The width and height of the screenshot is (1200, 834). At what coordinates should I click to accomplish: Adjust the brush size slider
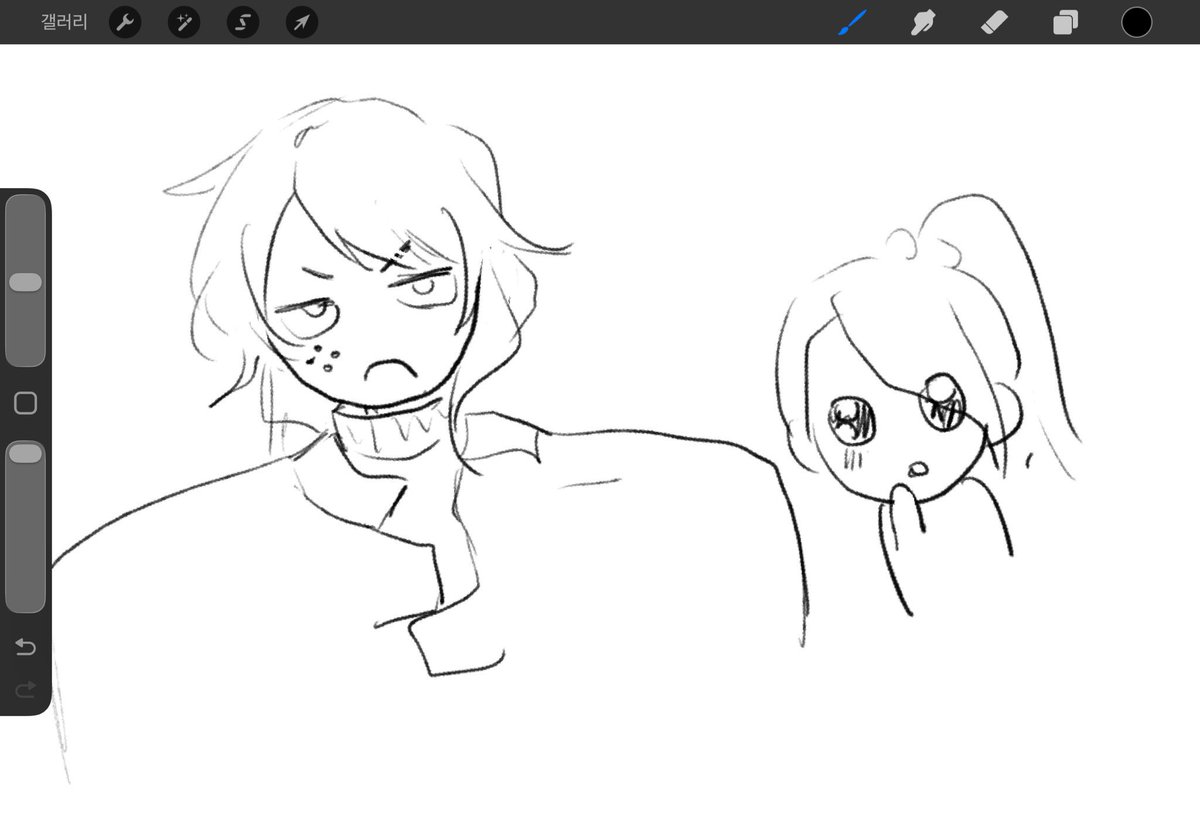(x=26, y=281)
